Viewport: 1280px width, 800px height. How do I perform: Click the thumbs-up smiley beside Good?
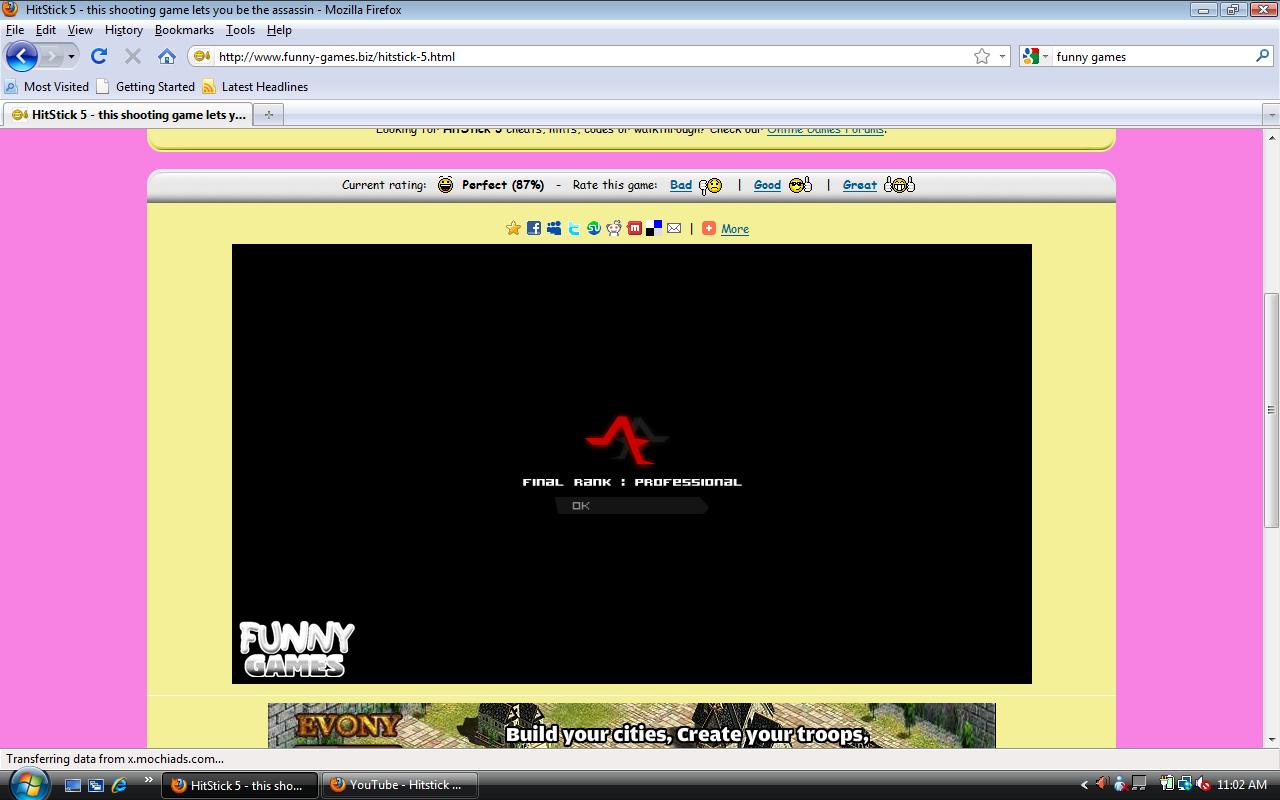click(x=800, y=185)
